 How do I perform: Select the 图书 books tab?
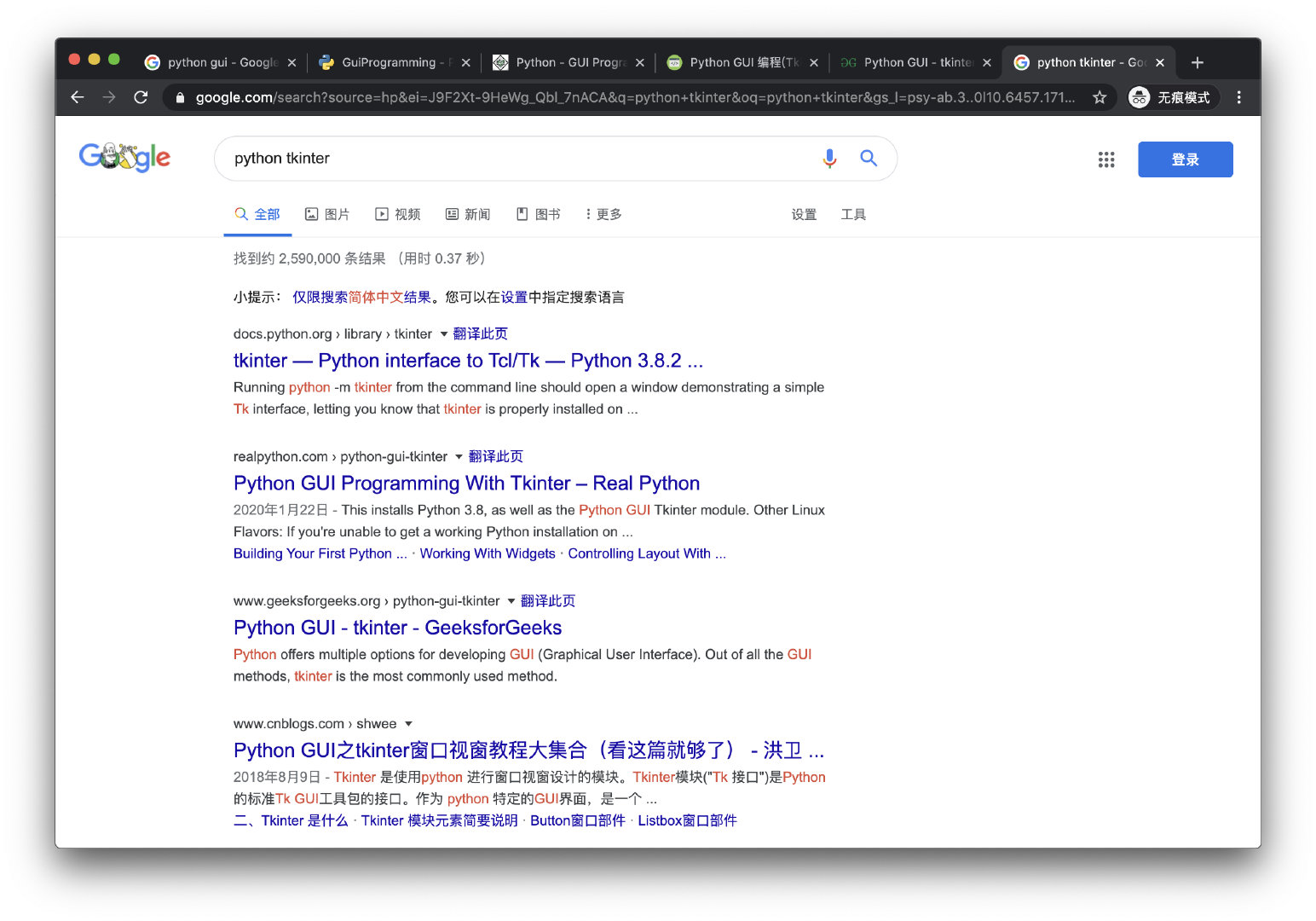[539, 214]
